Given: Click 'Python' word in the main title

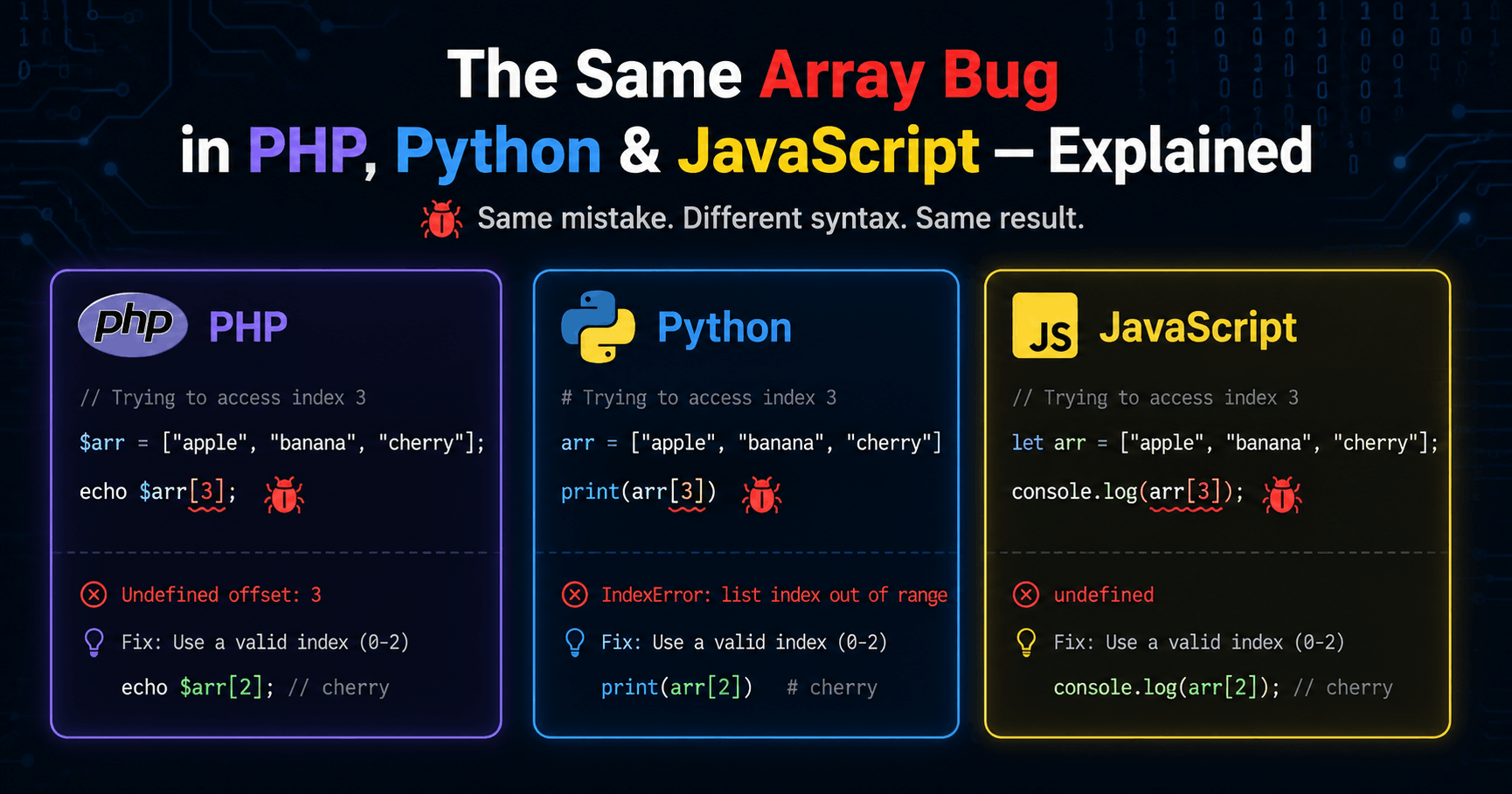Looking at the screenshot, I should point(498,153).
